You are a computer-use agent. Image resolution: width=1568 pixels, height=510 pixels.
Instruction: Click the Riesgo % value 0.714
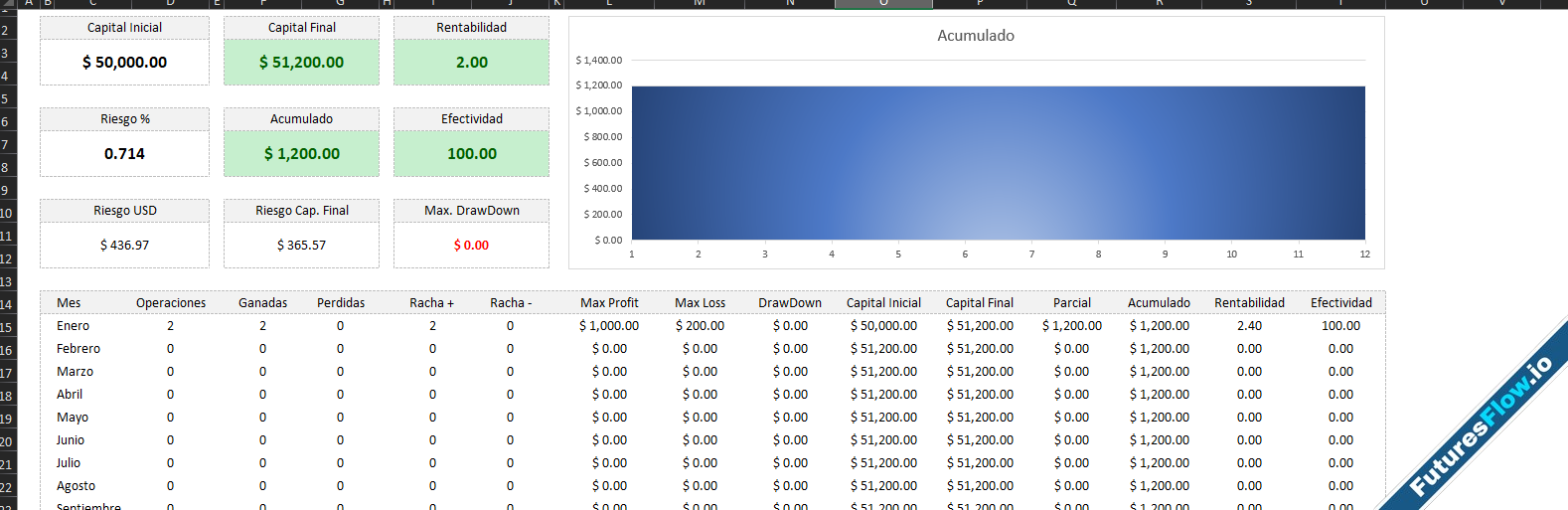124,154
